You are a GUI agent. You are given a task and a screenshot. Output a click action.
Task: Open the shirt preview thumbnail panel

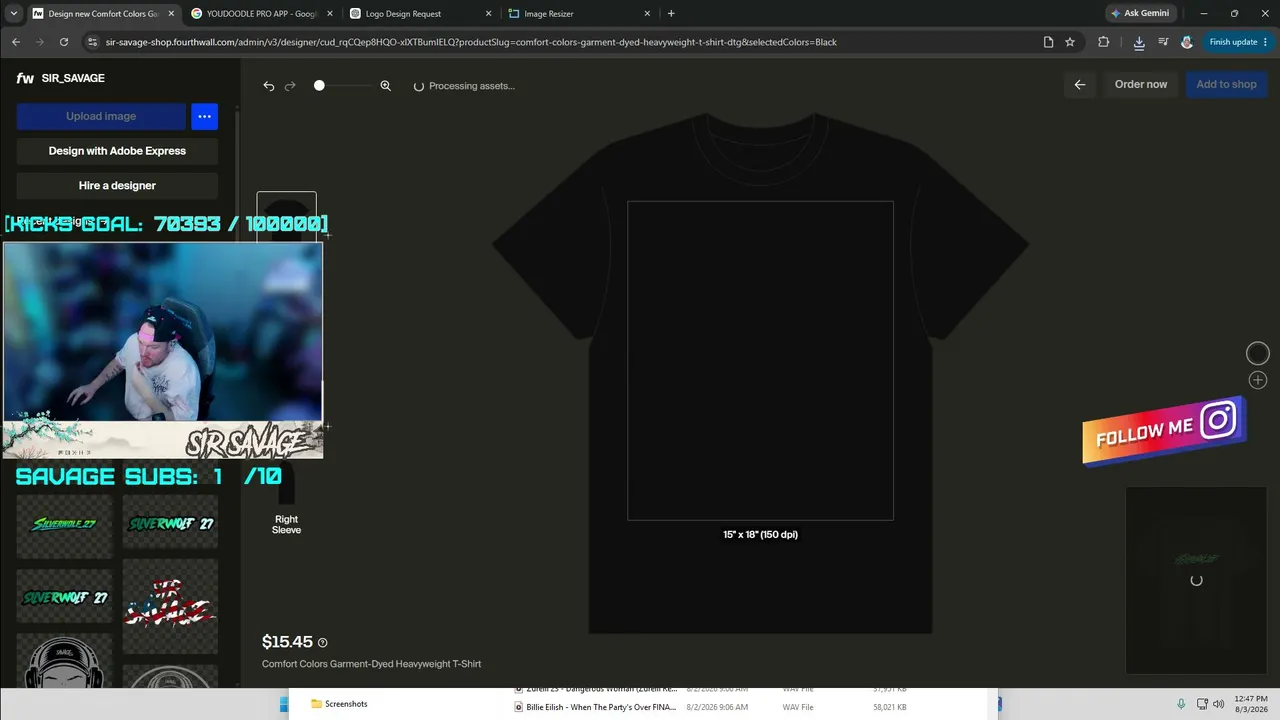pyautogui.click(x=1196, y=580)
